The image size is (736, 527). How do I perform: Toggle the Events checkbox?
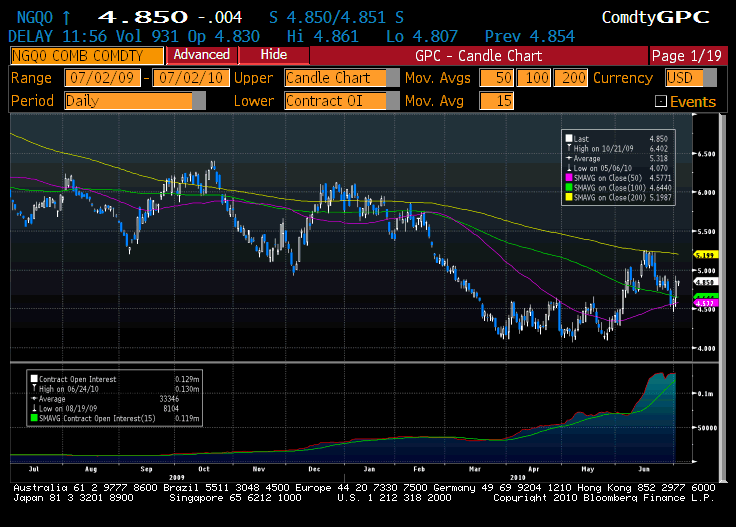660,102
